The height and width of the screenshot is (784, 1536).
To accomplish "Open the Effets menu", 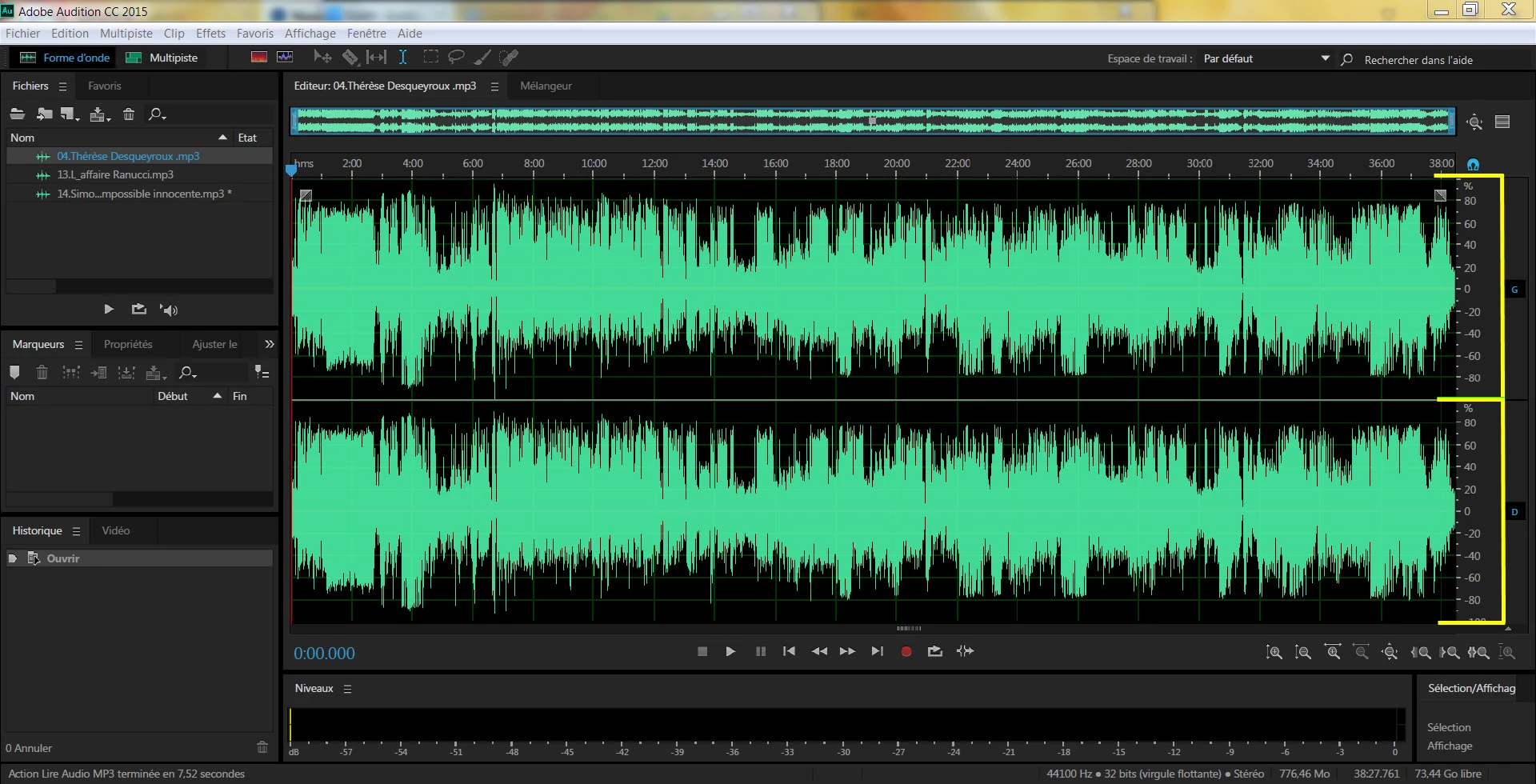I will pyautogui.click(x=210, y=34).
